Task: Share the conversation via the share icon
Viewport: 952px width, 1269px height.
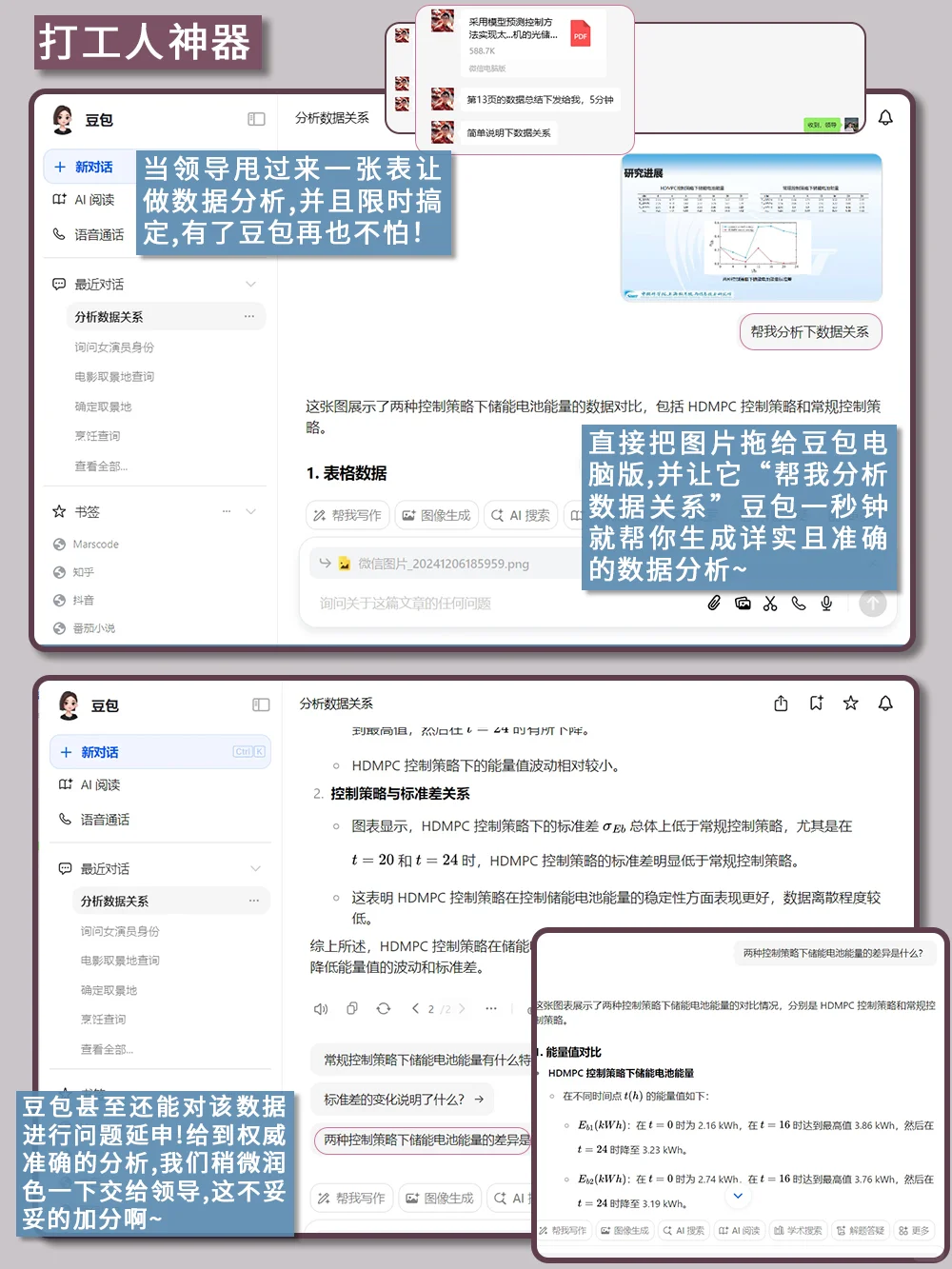Action: pos(781,703)
